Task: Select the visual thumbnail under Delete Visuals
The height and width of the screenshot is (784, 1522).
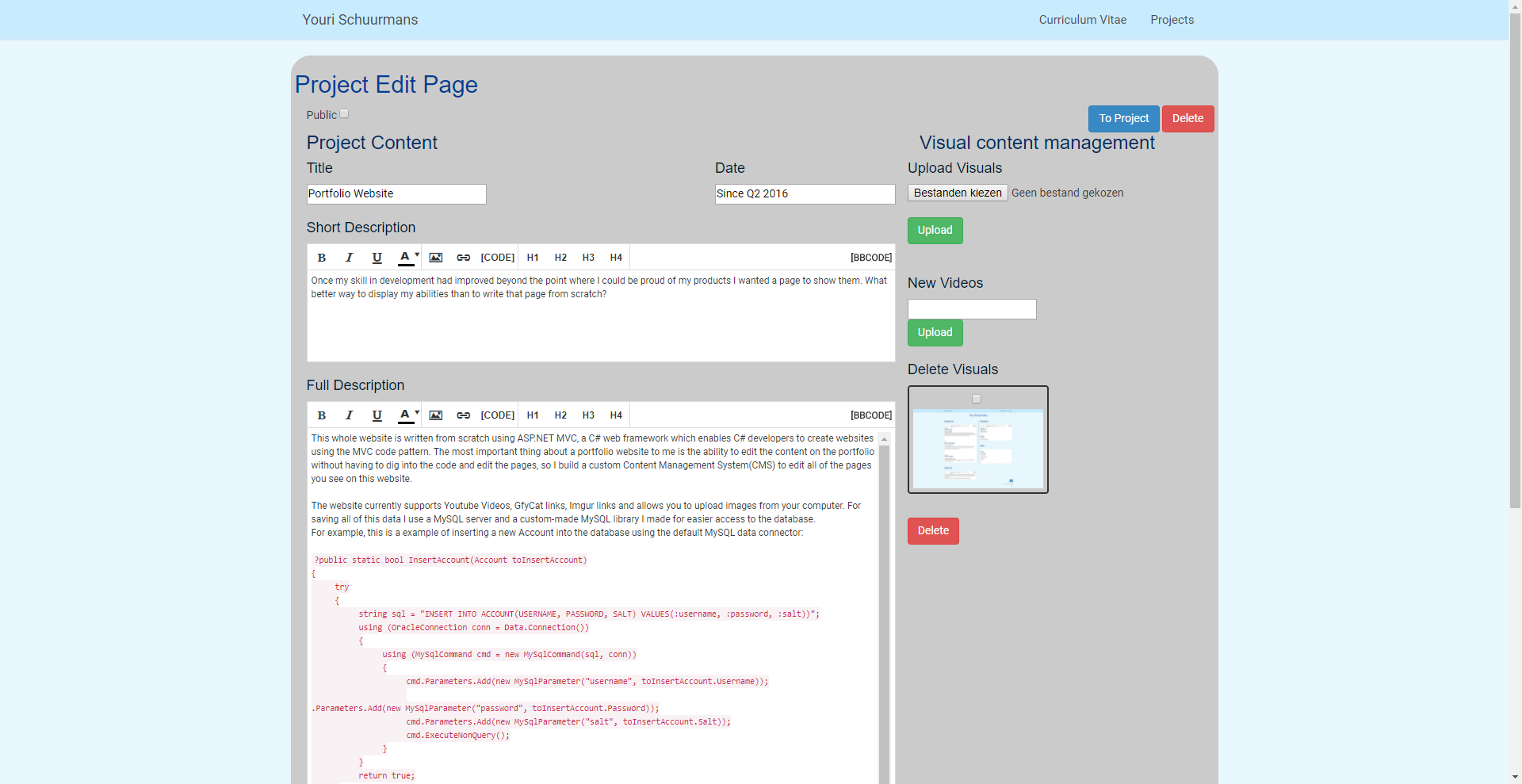Action: (x=978, y=448)
